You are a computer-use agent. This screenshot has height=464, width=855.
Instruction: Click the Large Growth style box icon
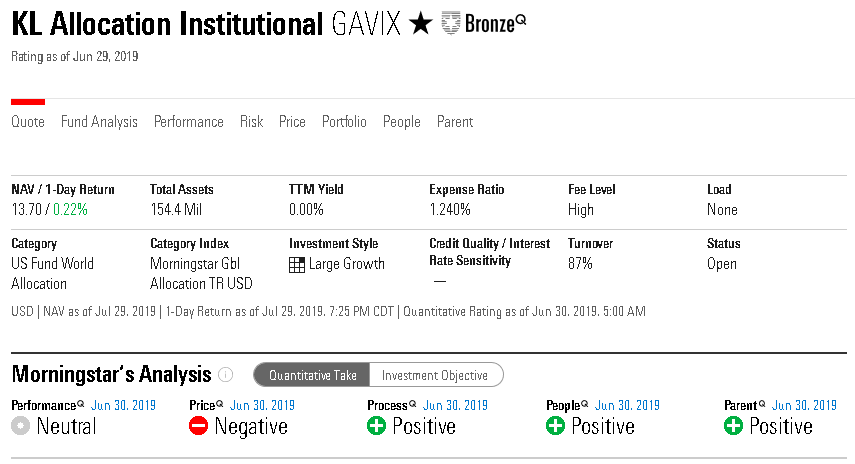tap(296, 265)
